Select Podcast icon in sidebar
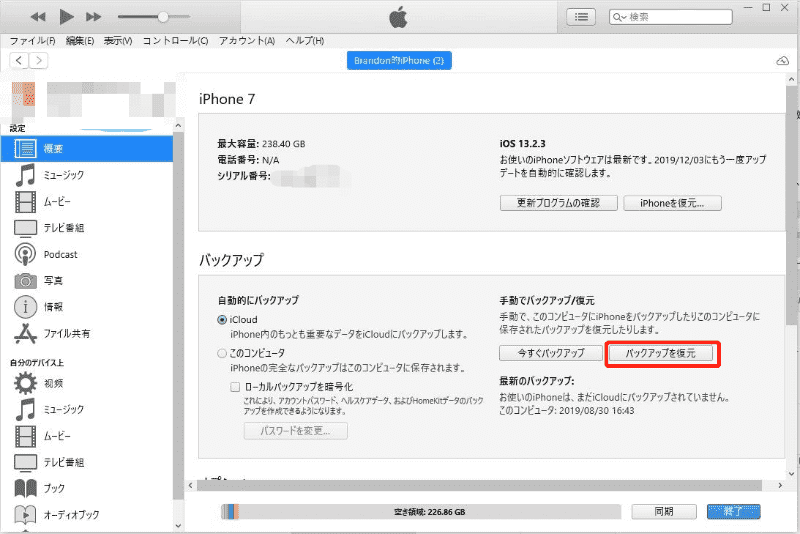 [25, 254]
